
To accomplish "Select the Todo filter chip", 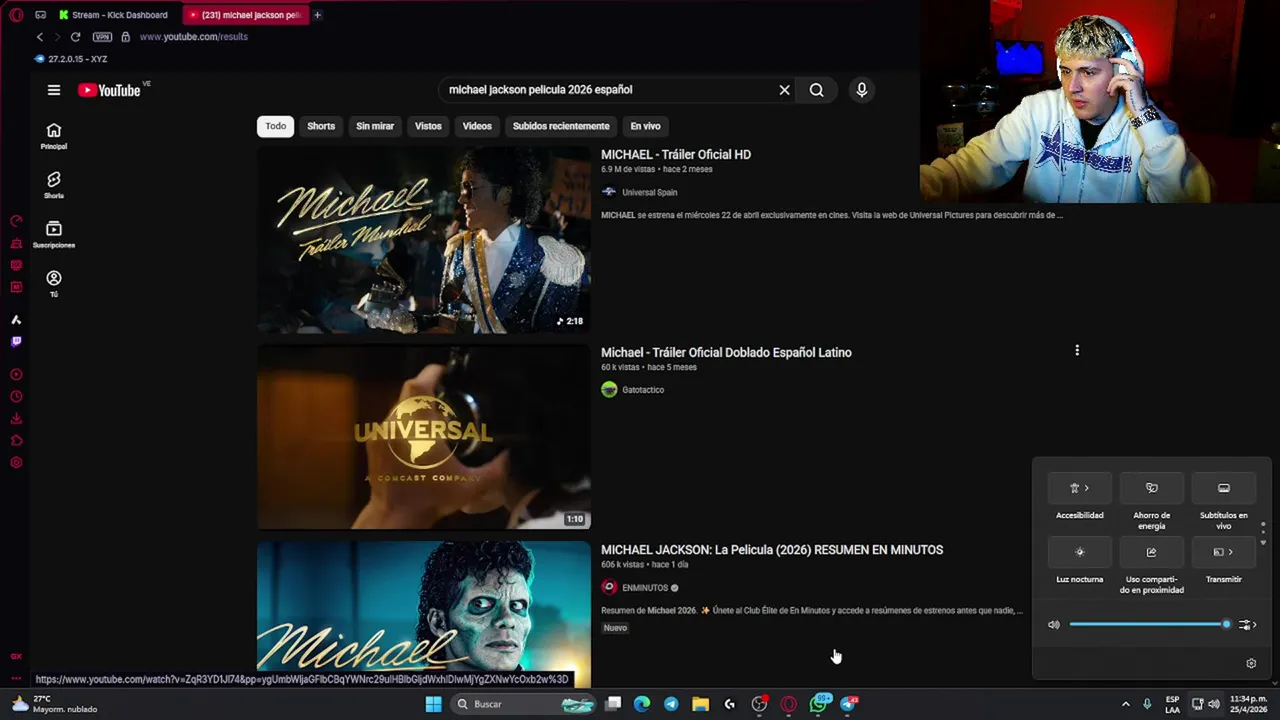I will [276, 126].
